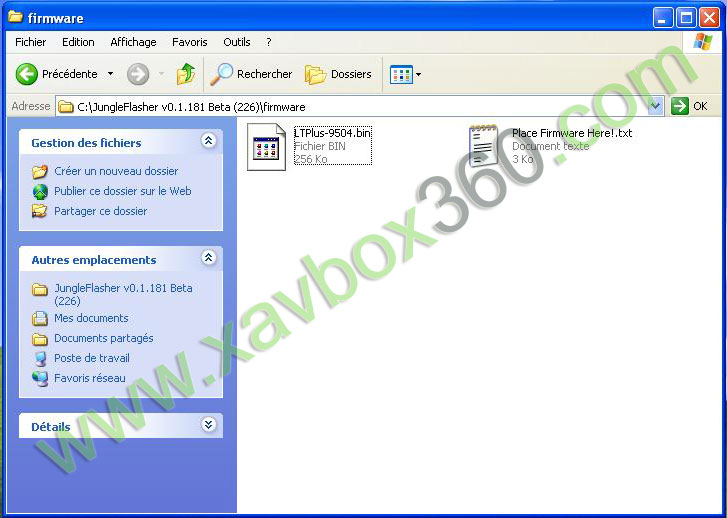Click the Gestion des fichiers header text
The image size is (727, 518).
point(86,143)
